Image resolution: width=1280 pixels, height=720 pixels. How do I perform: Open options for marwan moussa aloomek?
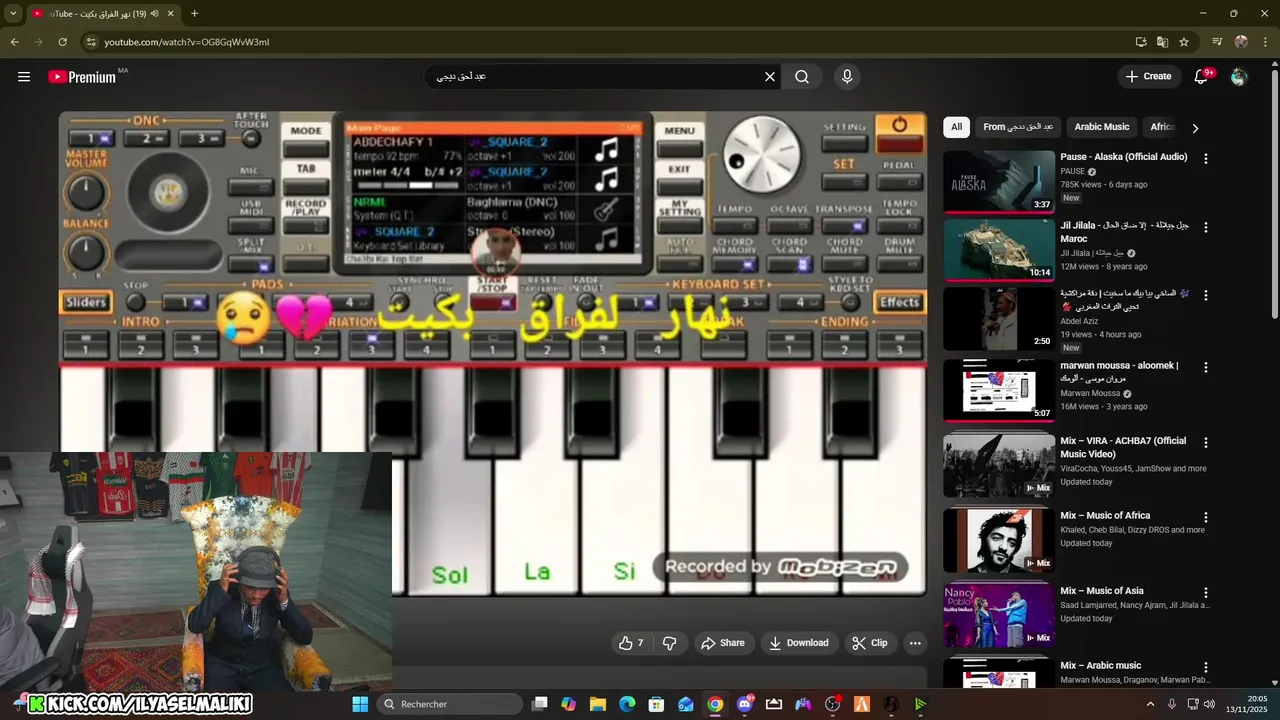coord(1205,367)
